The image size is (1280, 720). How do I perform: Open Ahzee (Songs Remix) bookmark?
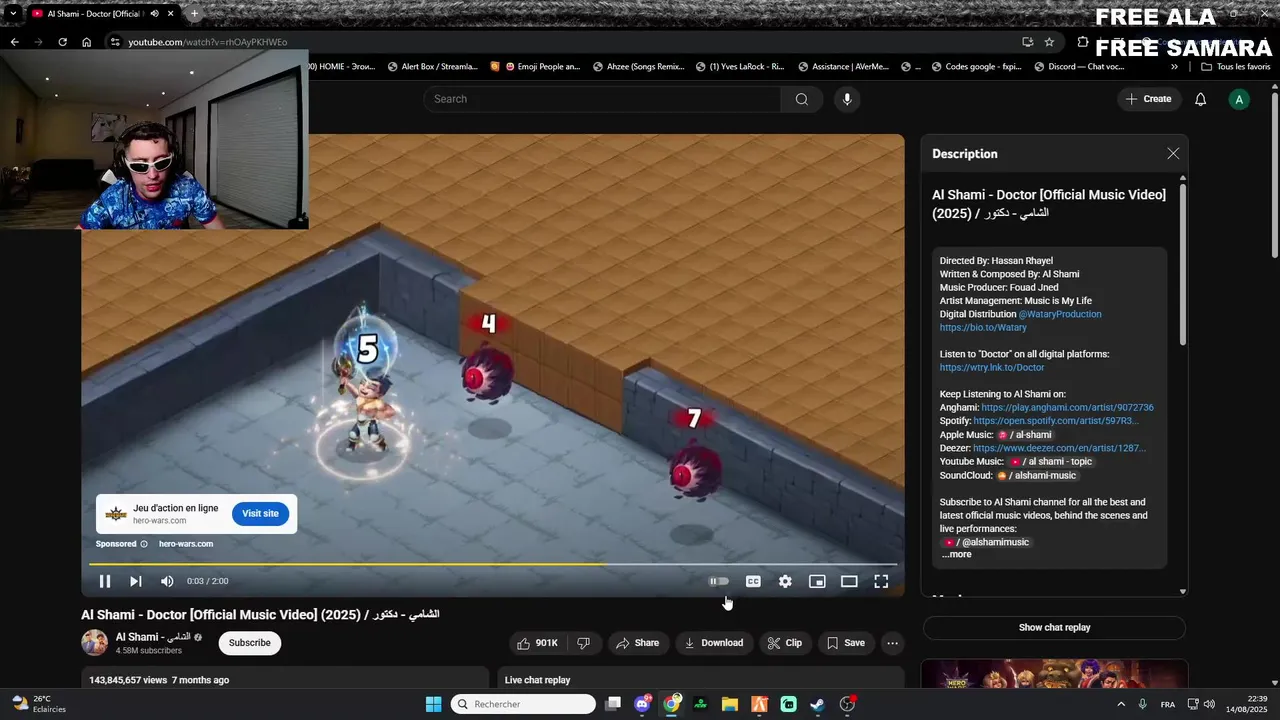point(638,67)
